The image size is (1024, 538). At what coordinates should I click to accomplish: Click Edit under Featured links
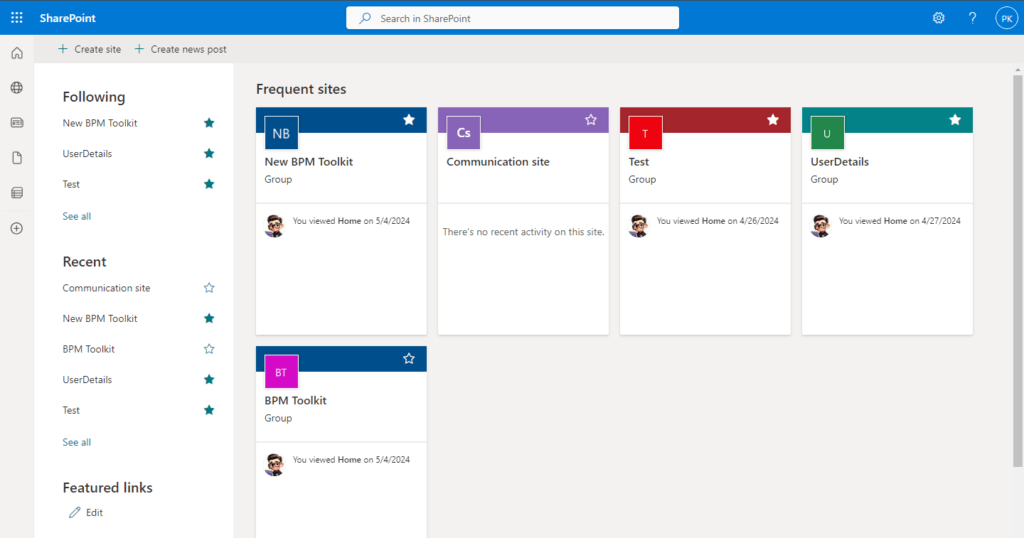(x=94, y=513)
